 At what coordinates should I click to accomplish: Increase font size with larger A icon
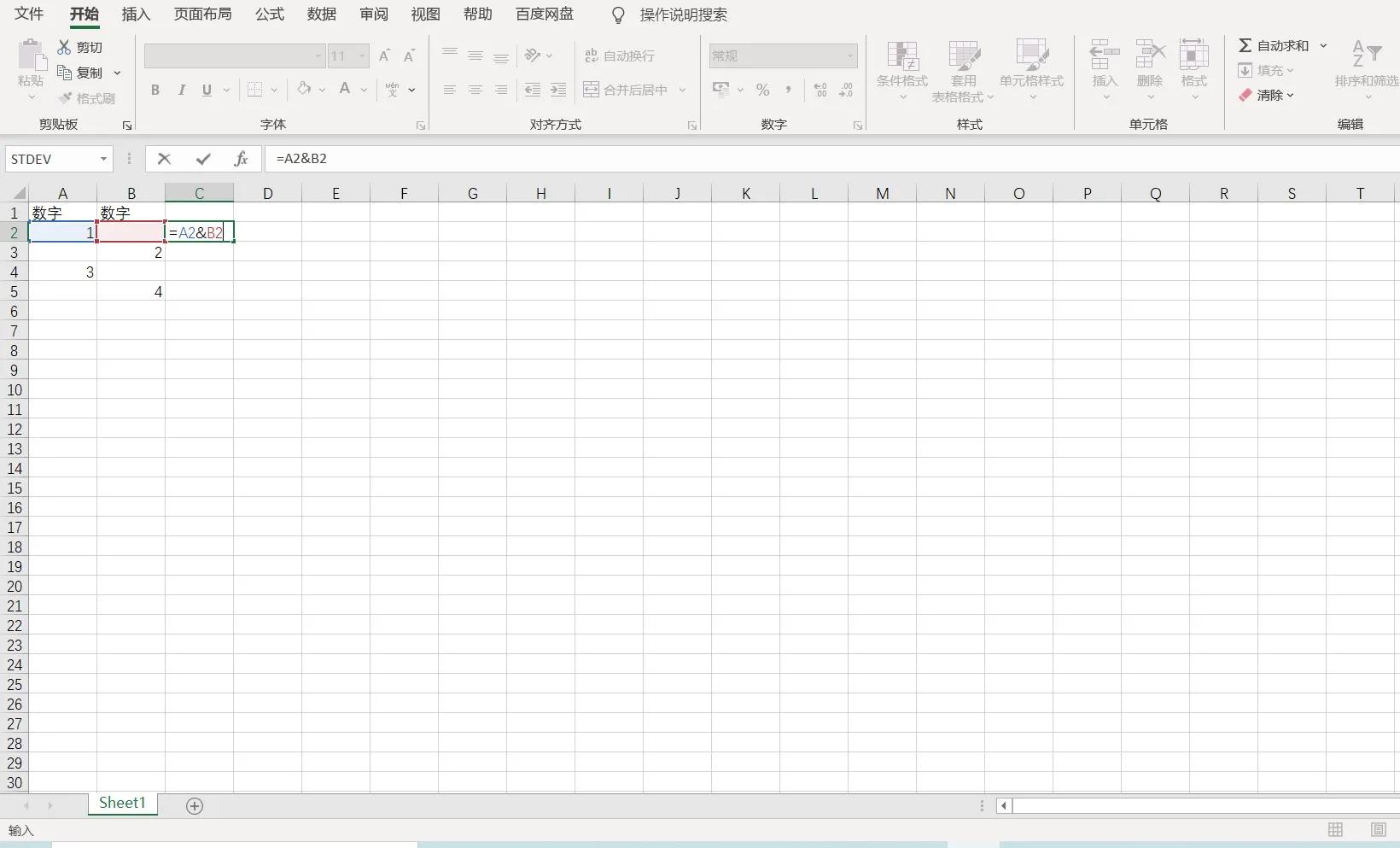(x=384, y=56)
